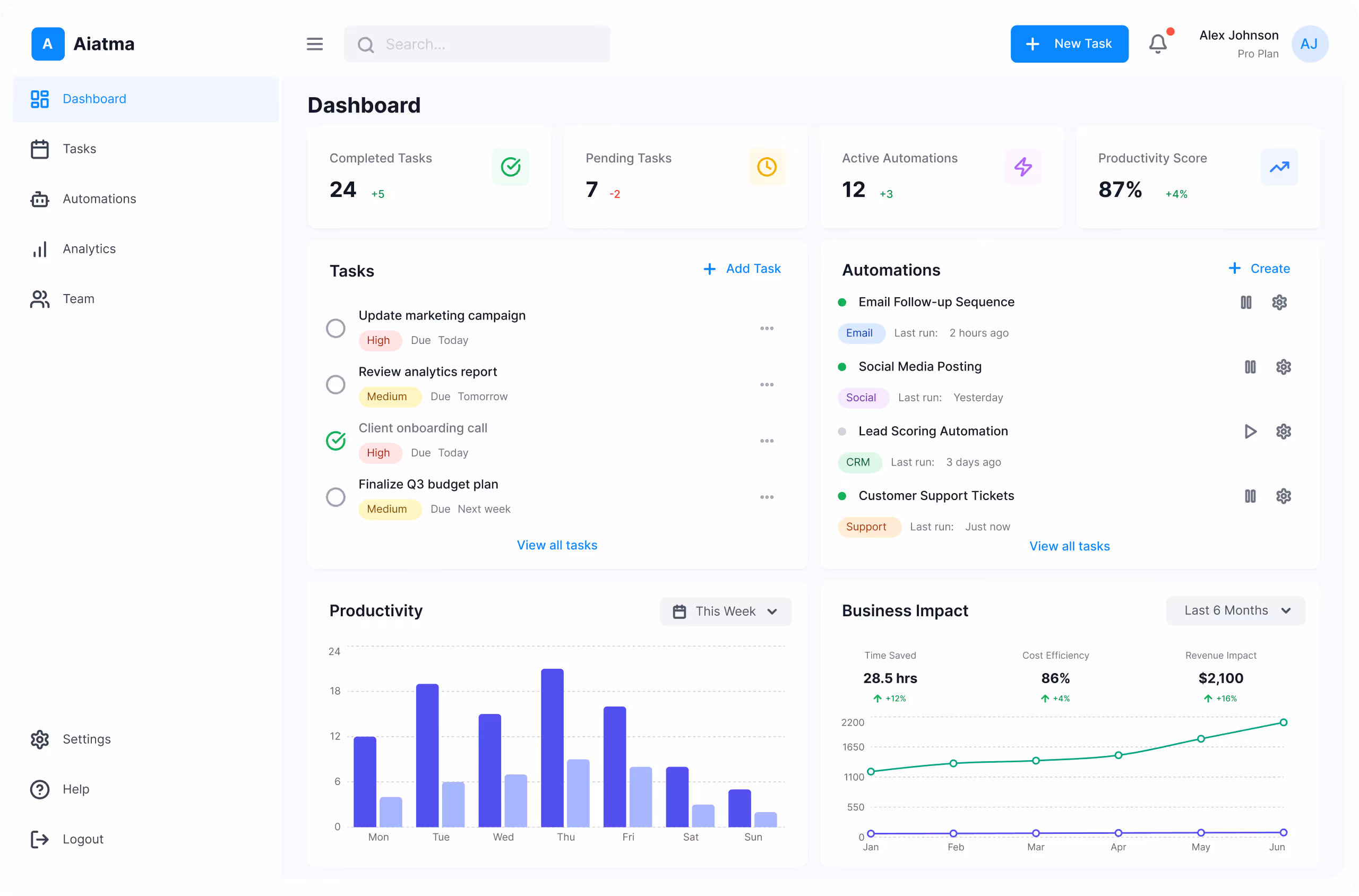Focus the Search input field
The image size is (1359, 896).
click(477, 44)
